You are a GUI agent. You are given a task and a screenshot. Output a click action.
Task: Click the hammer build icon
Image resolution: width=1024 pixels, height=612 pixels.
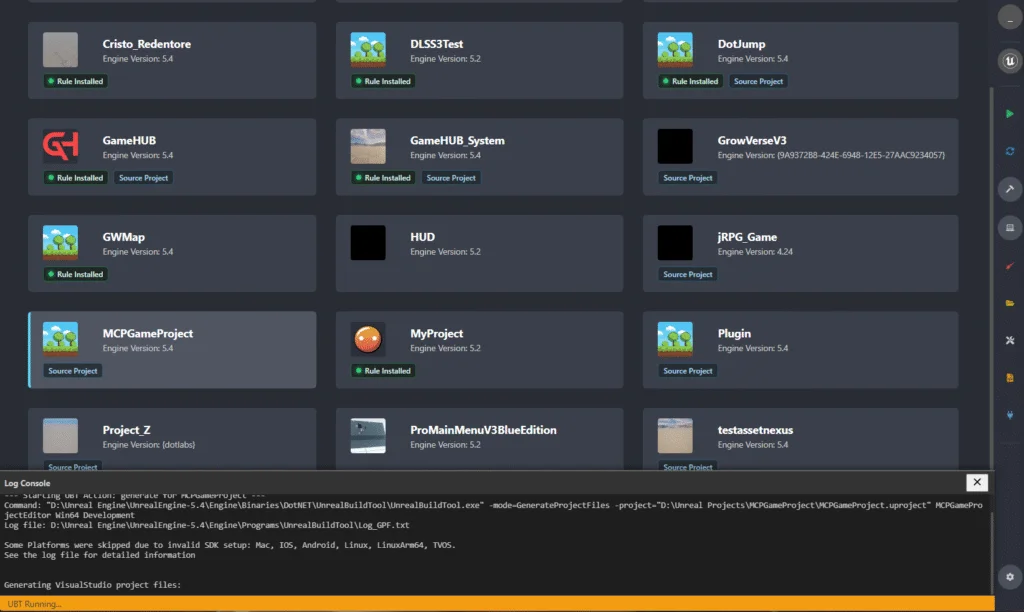[1009, 189]
